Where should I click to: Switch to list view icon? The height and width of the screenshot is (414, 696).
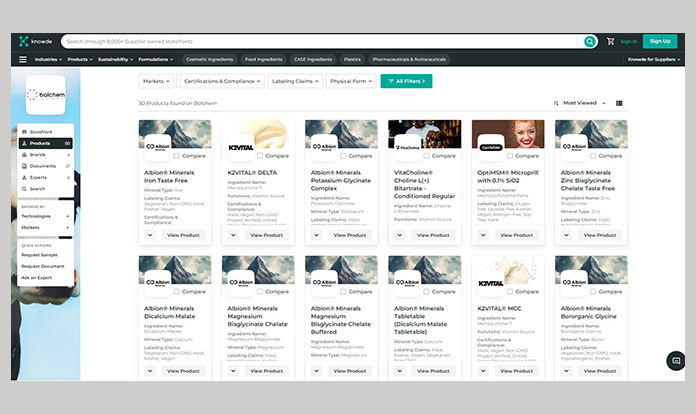[619, 103]
